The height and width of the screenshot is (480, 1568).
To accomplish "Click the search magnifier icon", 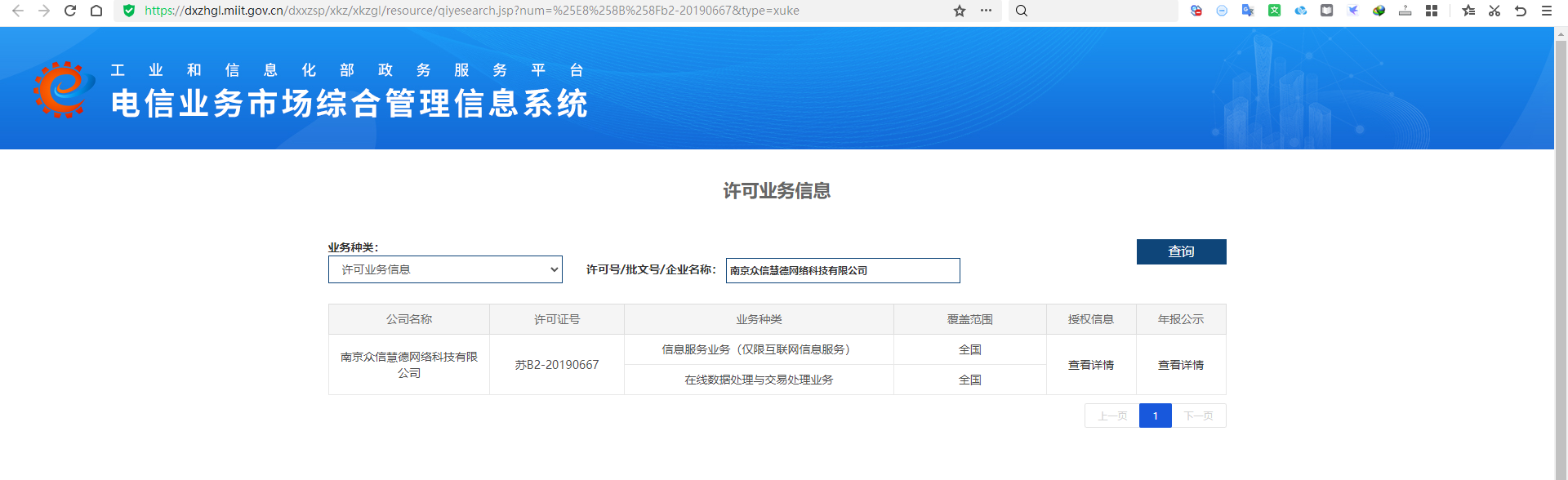I will 1022,11.
